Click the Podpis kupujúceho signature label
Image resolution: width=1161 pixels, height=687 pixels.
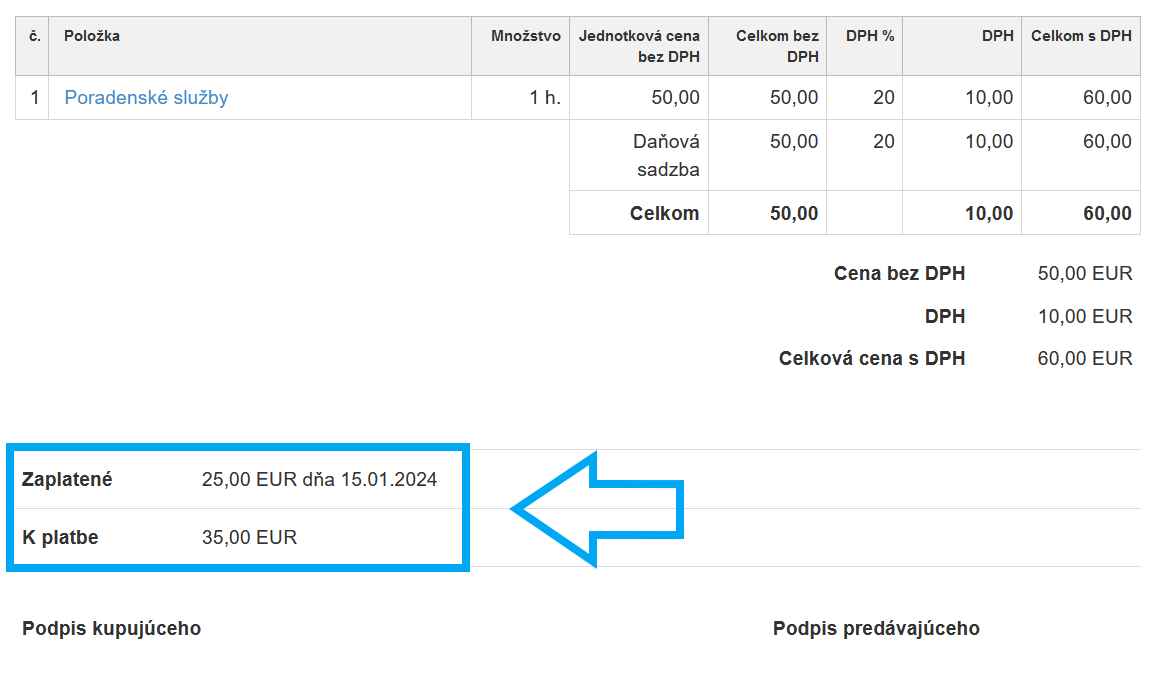tap(111, 629)
